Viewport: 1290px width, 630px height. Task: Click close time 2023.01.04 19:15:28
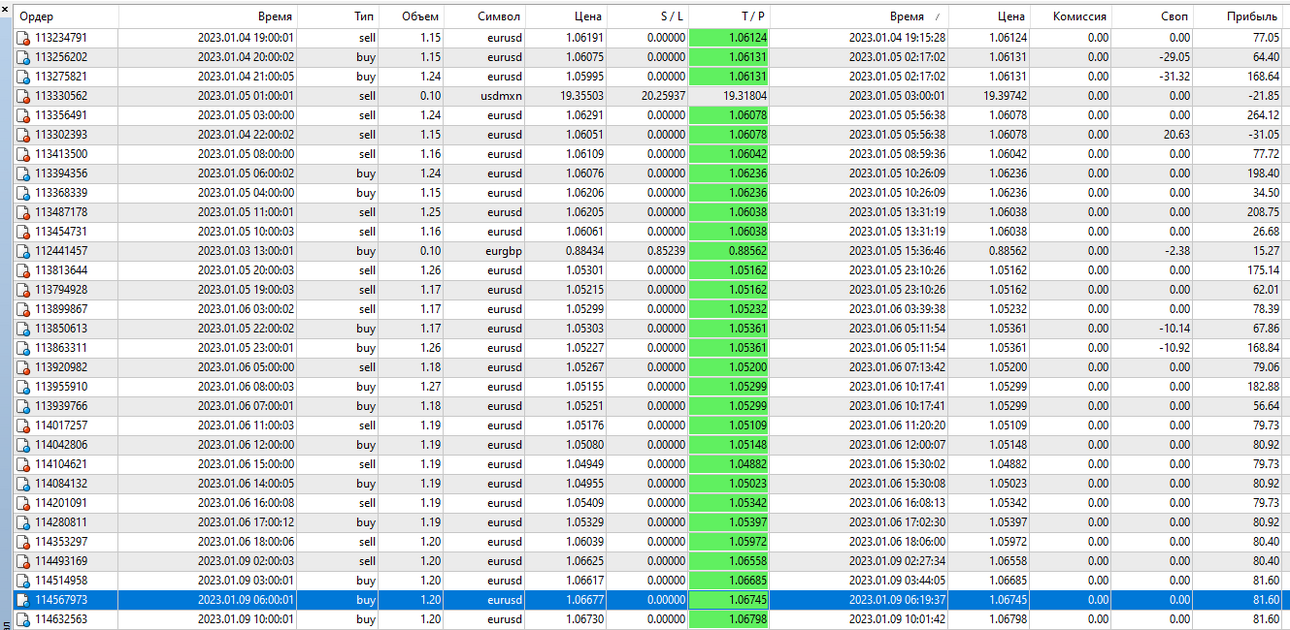897,38
